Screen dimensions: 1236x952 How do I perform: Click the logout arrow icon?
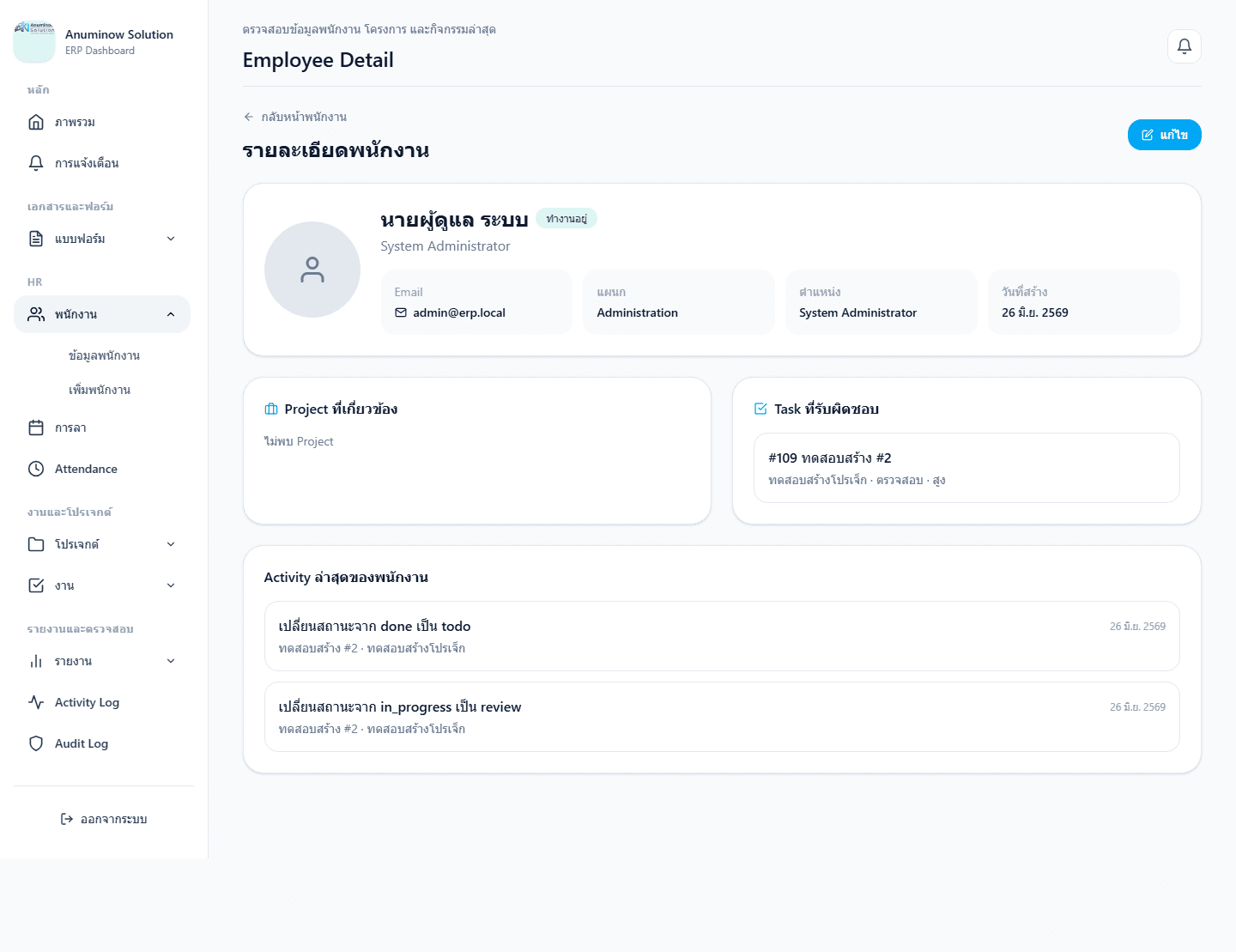[x=67, y=819]
